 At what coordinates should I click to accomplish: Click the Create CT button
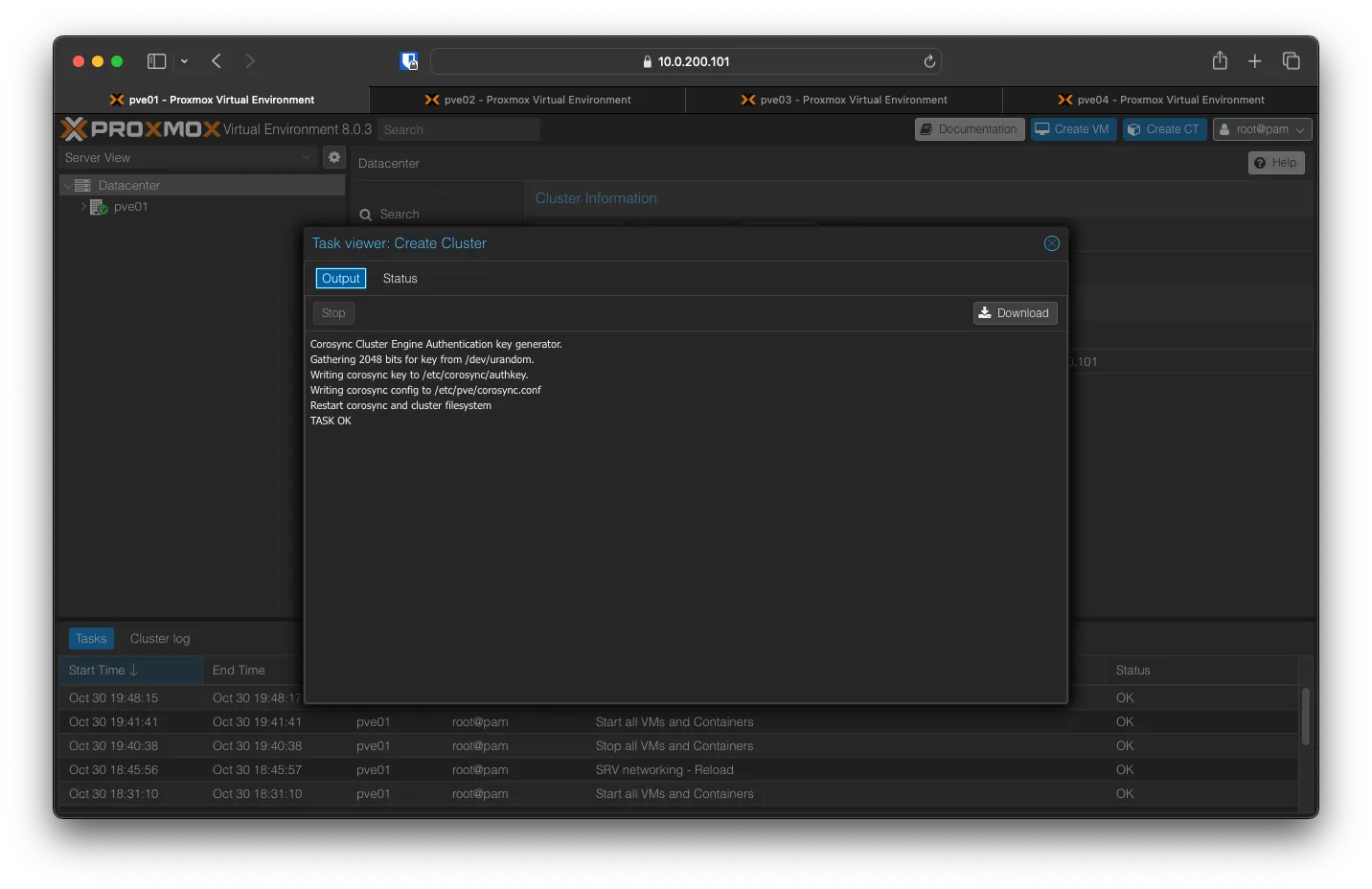point(1164,129)
